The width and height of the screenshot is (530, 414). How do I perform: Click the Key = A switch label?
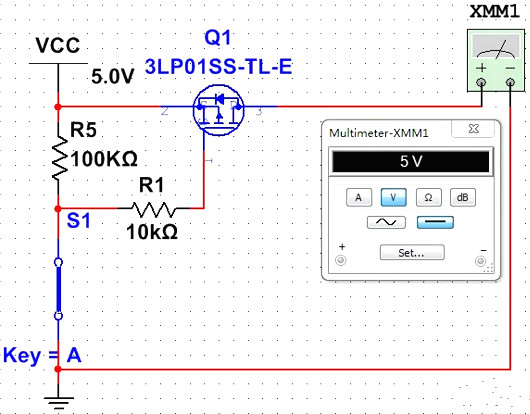click(x=42, y=355)
